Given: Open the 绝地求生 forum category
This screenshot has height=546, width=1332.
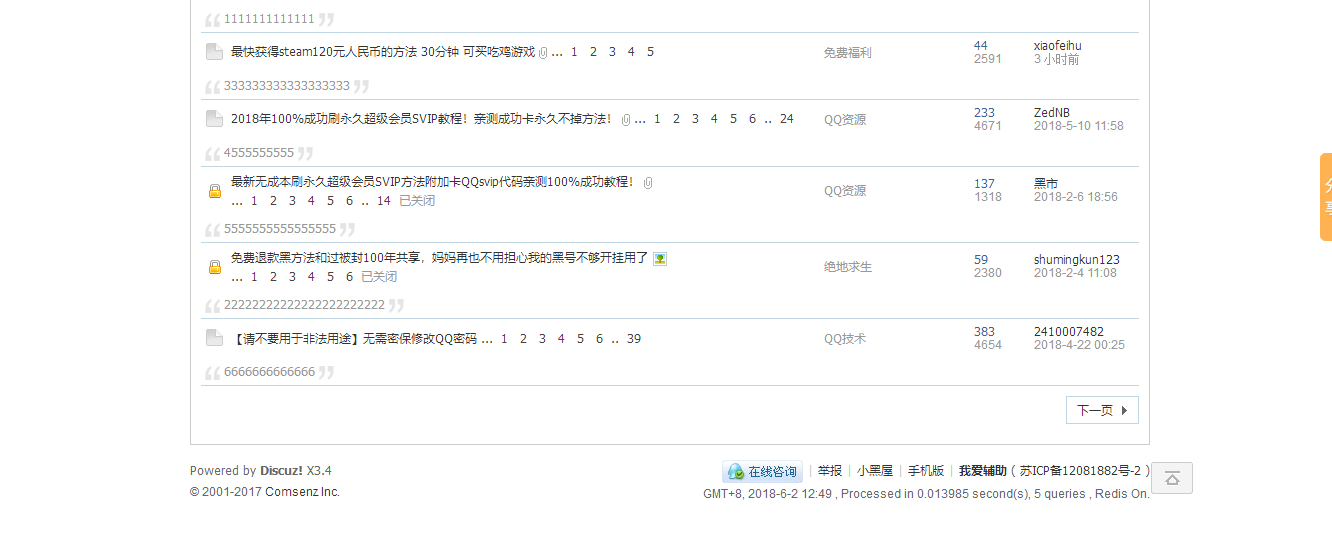Looking at the screenshot, I should point(848,267).
